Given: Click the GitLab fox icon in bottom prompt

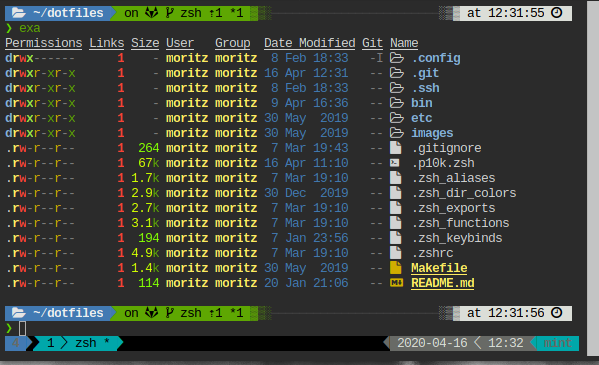Looking at the screenshot, I should [x=152, y=313].
